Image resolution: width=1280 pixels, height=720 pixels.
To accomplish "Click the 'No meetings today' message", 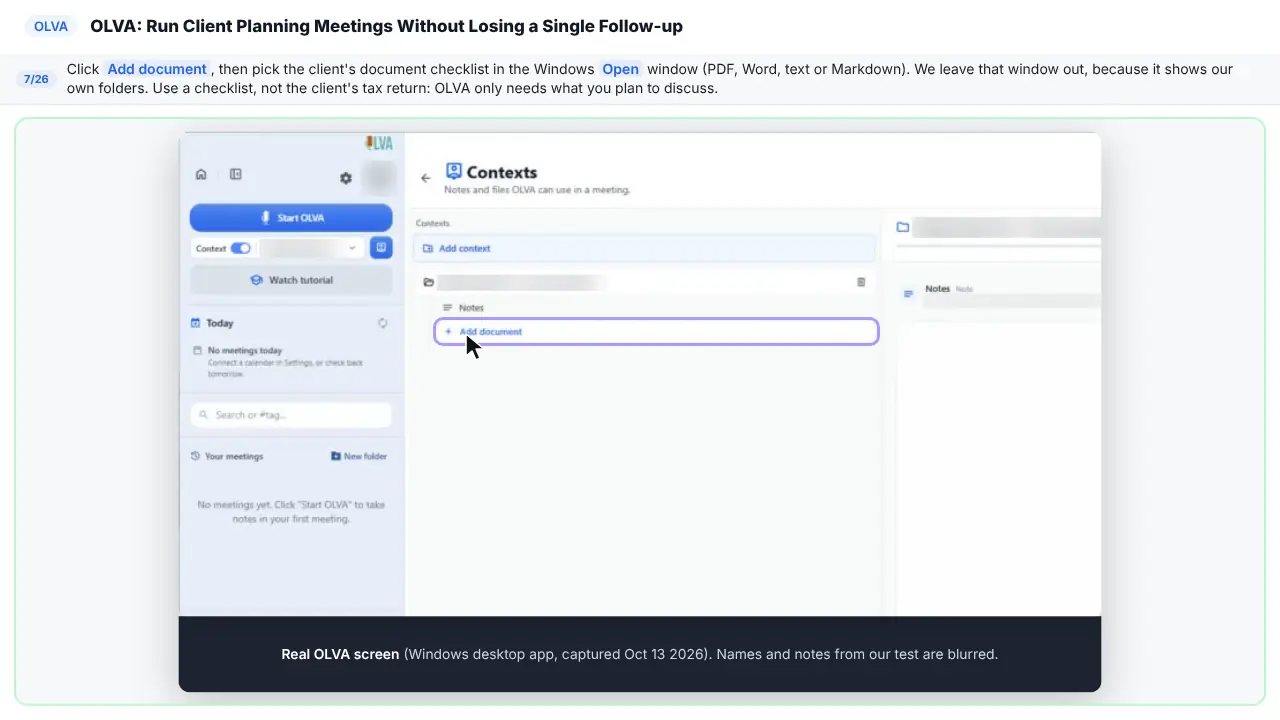I will pos(245,351).
